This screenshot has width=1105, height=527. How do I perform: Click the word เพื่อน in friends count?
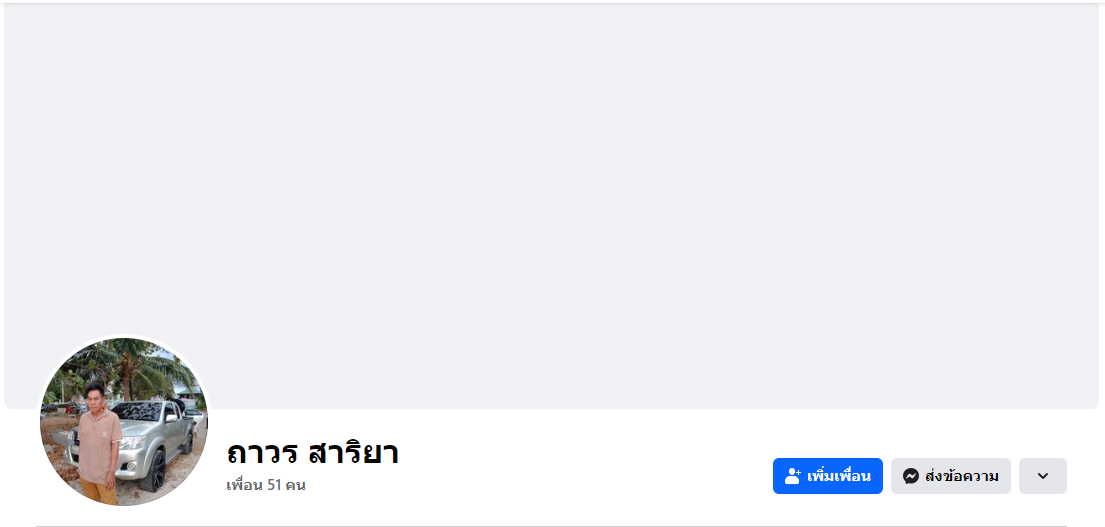click(244, 485)
